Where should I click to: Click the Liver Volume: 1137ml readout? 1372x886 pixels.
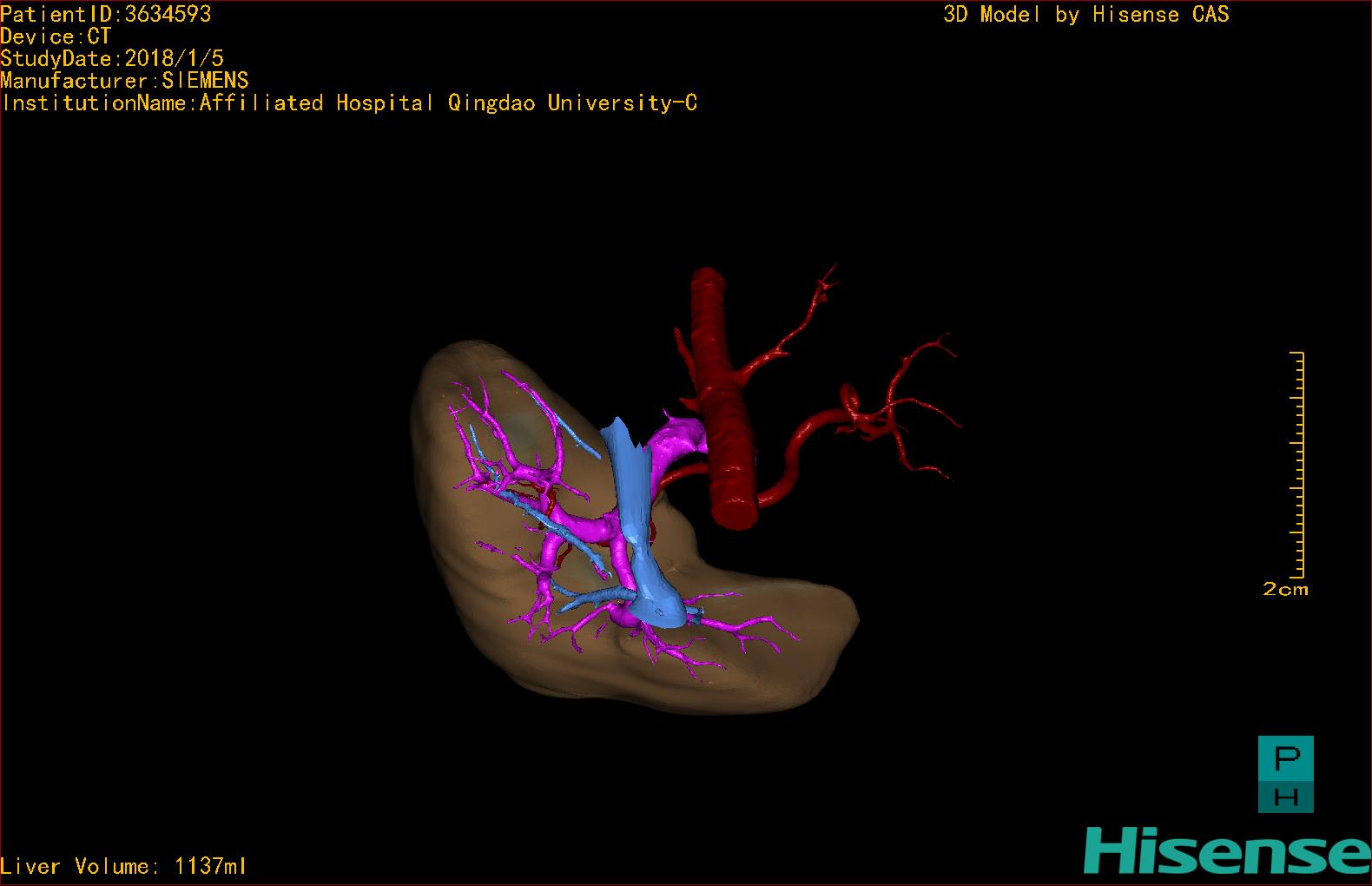click(123, 866)
